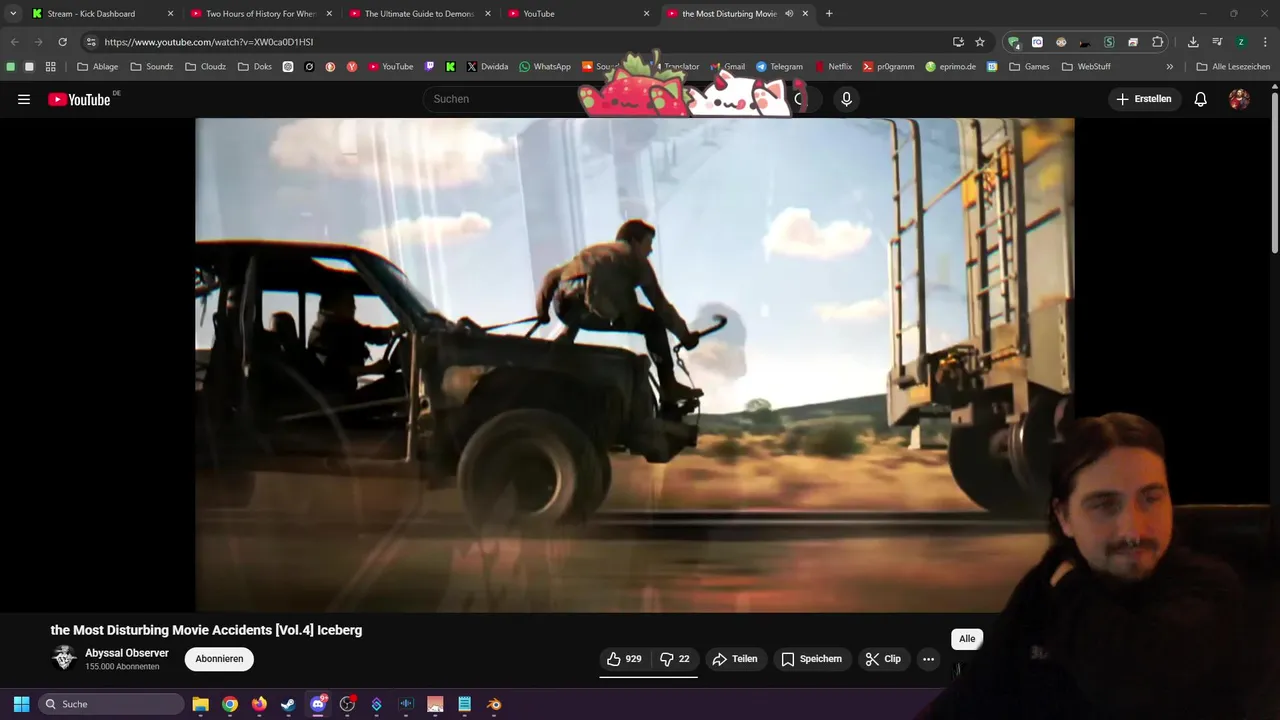1280x720 pixels.
Task: Click the voice search microphone icon
Action: (846, 99)
